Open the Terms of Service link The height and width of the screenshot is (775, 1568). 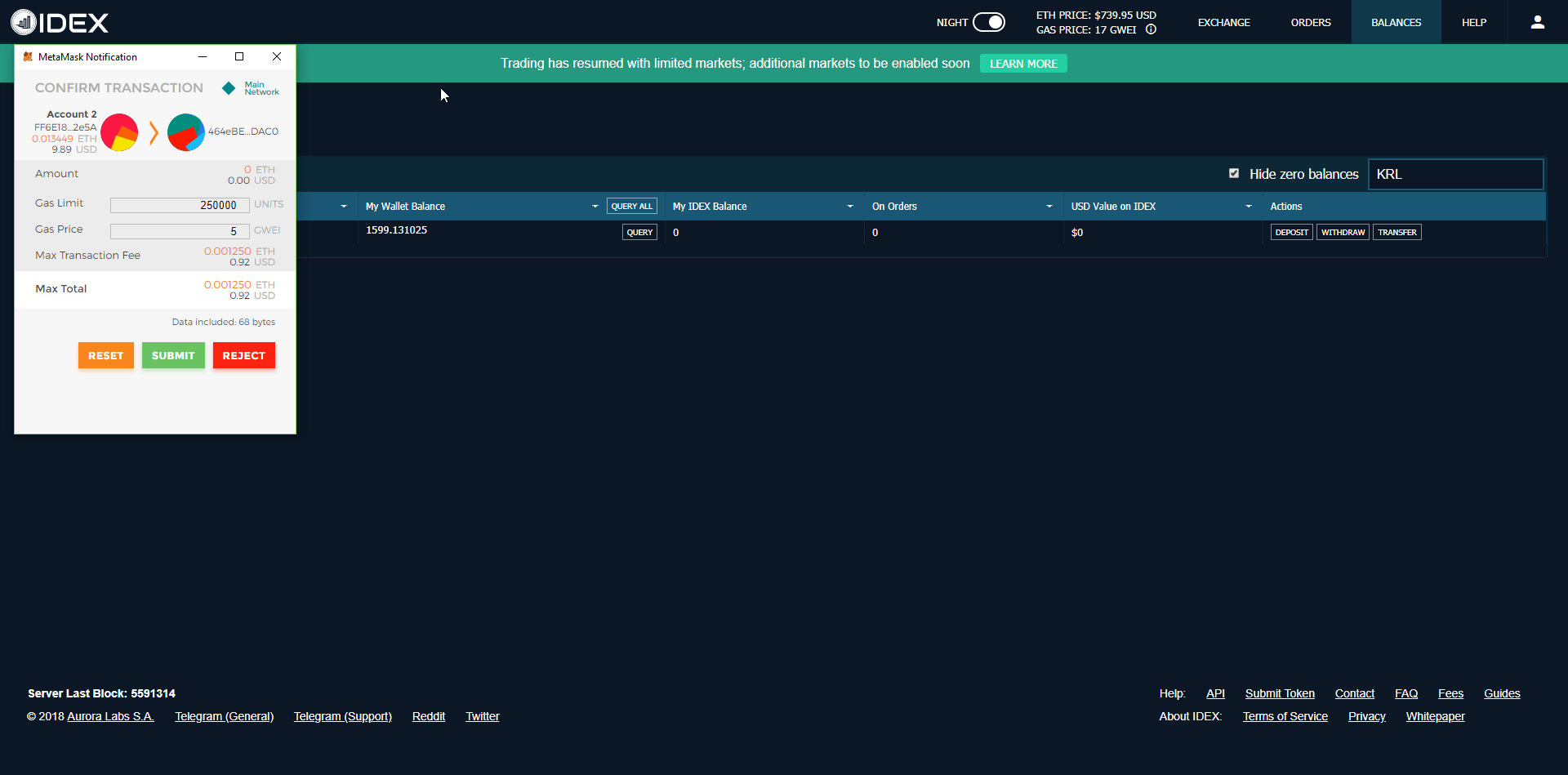point(1285,716)
